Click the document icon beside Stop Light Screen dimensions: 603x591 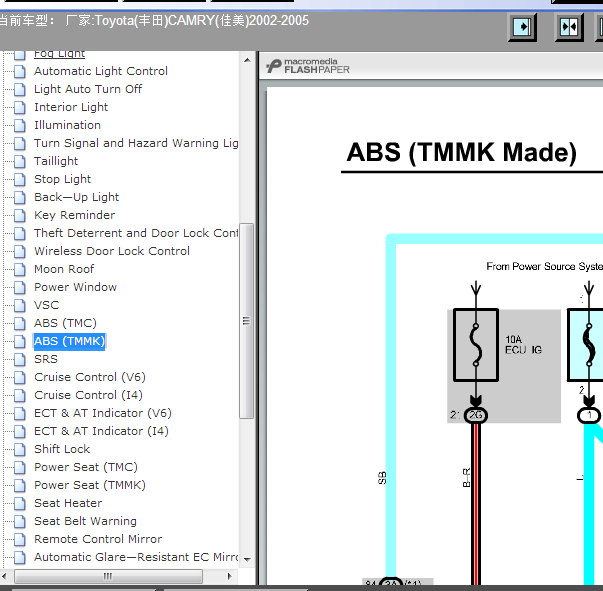coord(20,180)
